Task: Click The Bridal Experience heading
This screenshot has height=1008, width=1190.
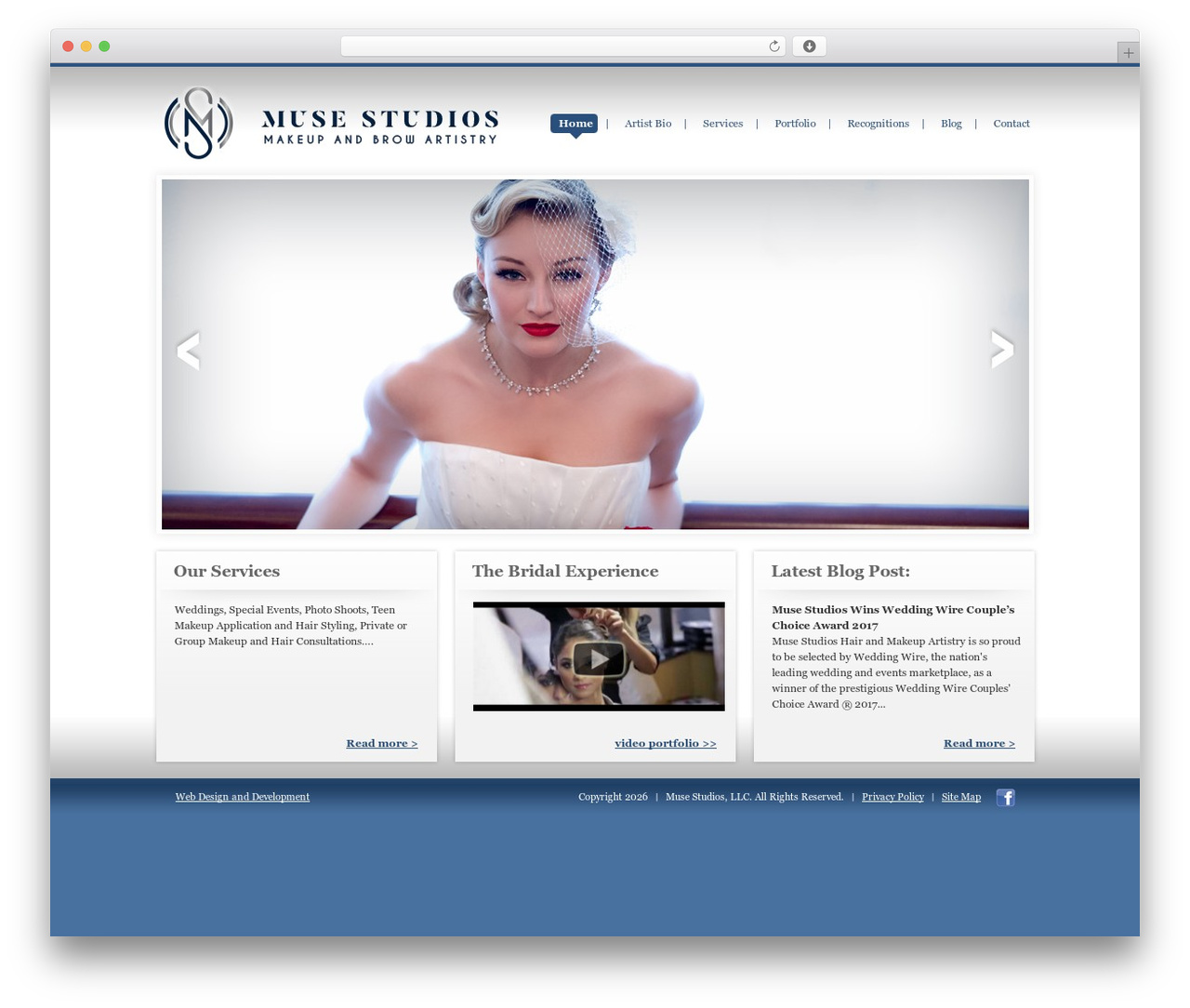Action: click(565, 571)
